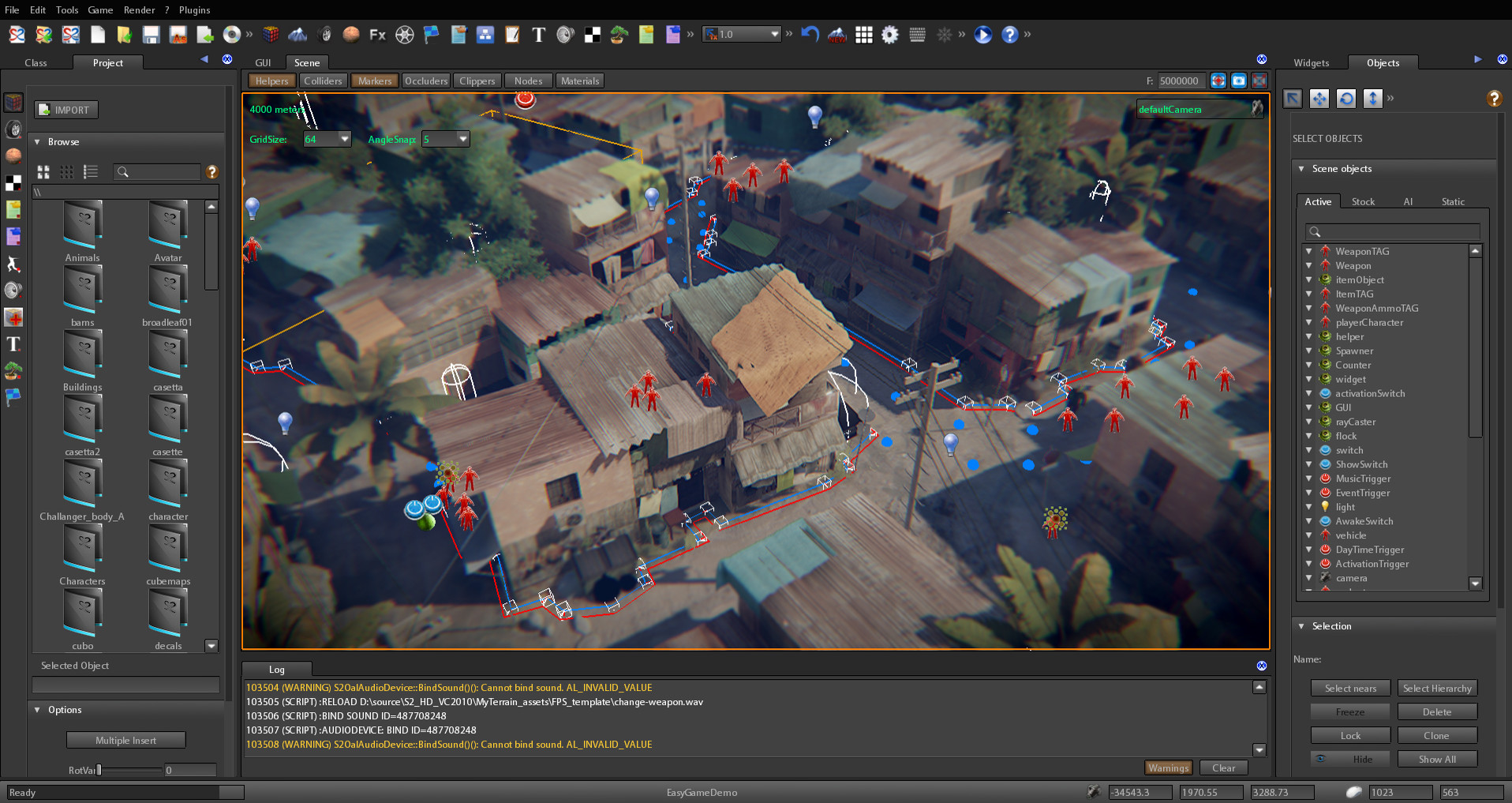Collapse the Scene objects section
The image size is (1512, 803).
[1302, 168]
